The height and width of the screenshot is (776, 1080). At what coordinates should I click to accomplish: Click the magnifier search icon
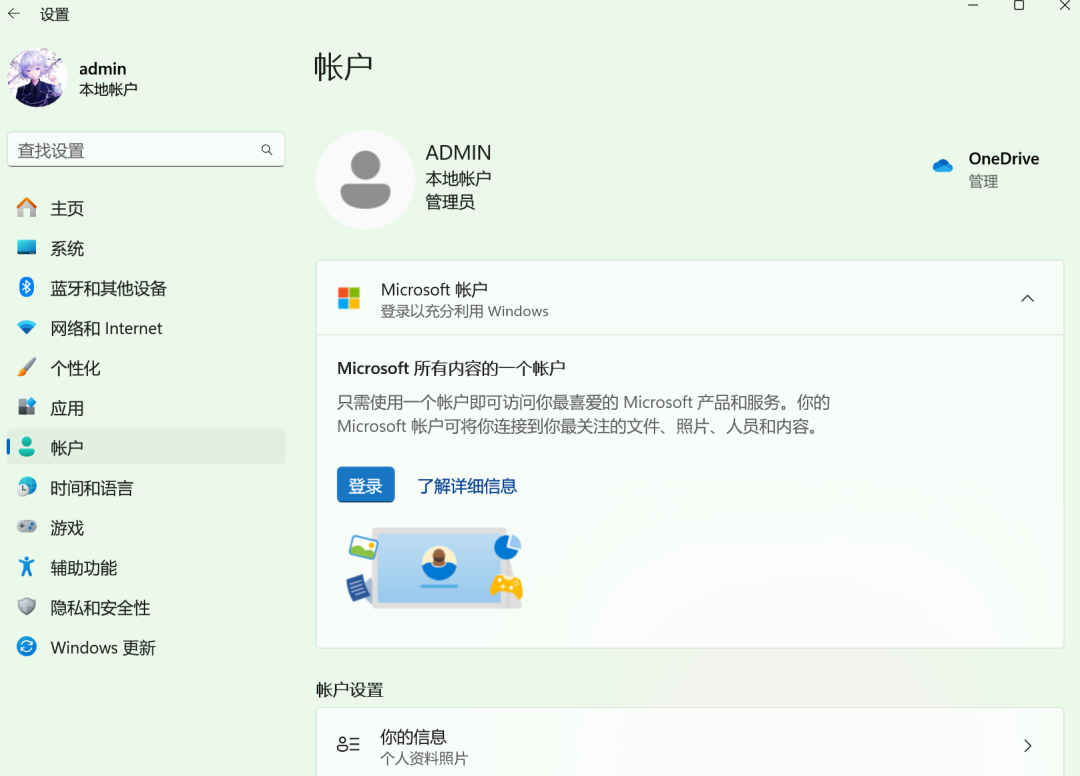coord(267,149)
